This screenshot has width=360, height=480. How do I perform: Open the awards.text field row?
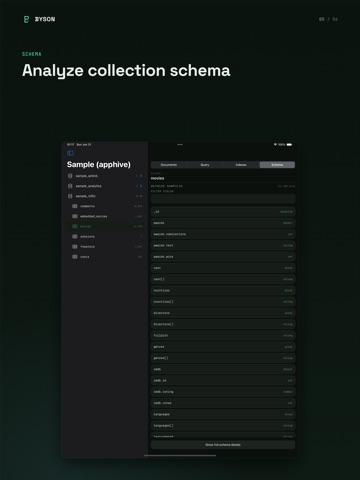[x=223, y=245]
